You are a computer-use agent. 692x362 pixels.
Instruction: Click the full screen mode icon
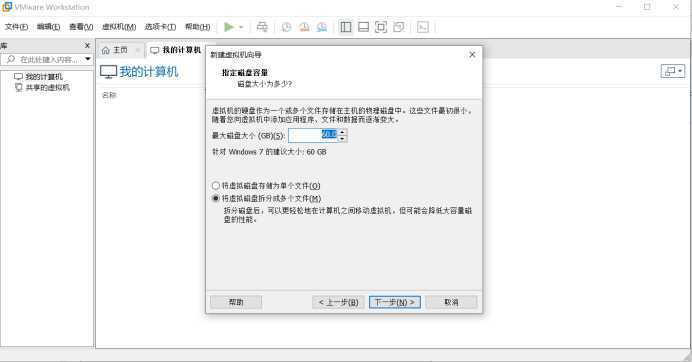(381, 27)
